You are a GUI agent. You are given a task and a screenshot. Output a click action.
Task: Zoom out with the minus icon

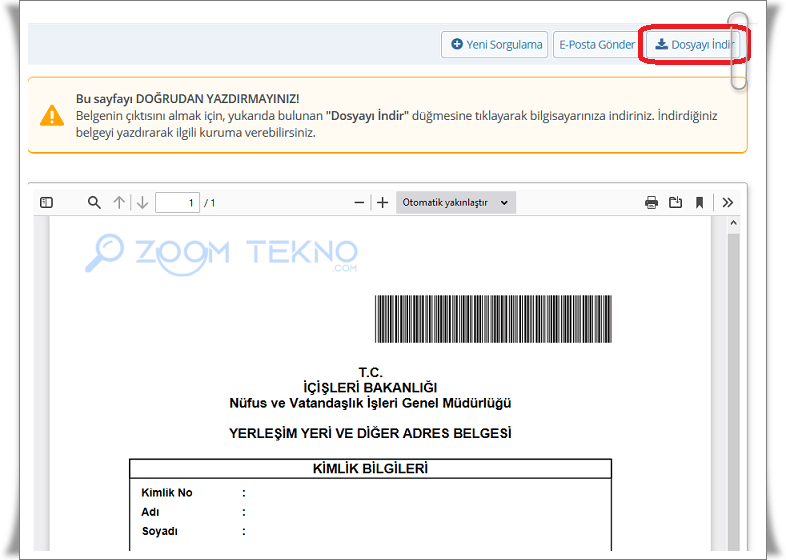pos(359,203)
